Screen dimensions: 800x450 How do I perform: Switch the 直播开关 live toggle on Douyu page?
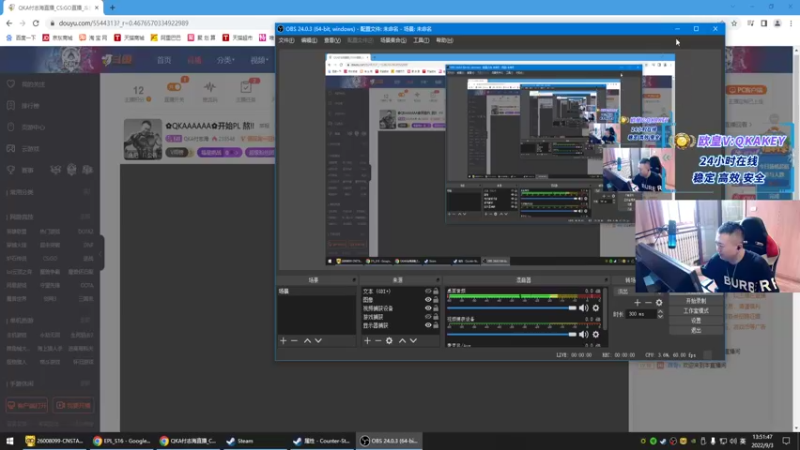coord(174,87)
